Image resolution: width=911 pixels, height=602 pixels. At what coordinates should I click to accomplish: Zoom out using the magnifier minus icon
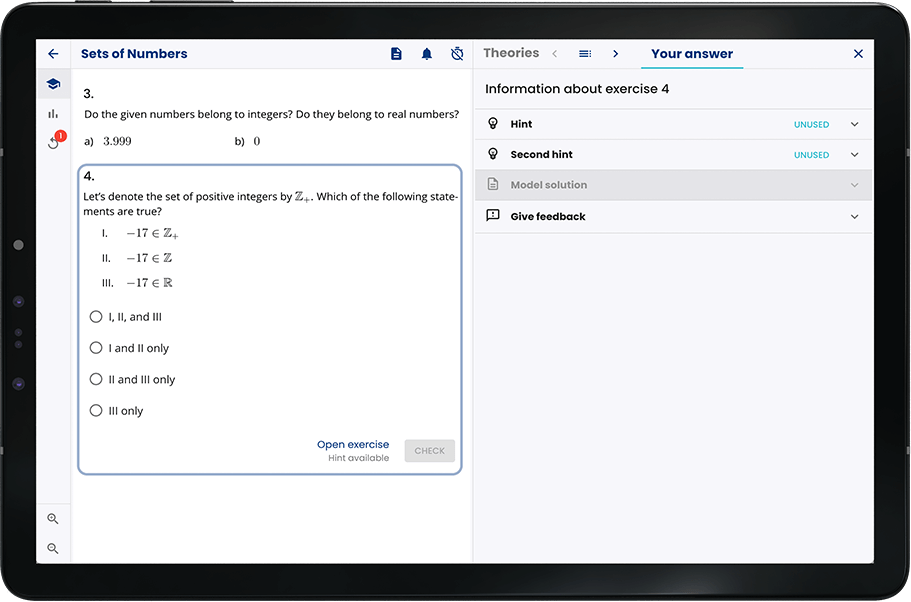(53, 548)
